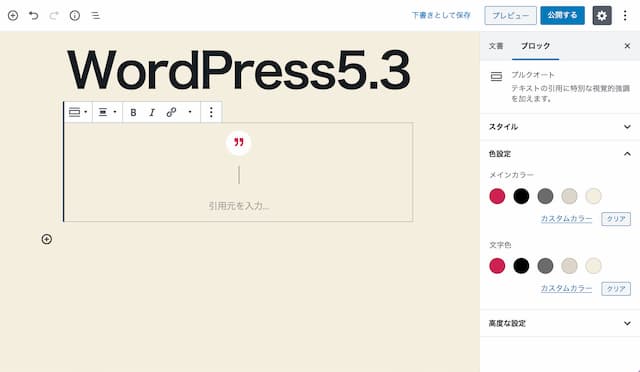Open block alignment dropdown

(107, 112)
